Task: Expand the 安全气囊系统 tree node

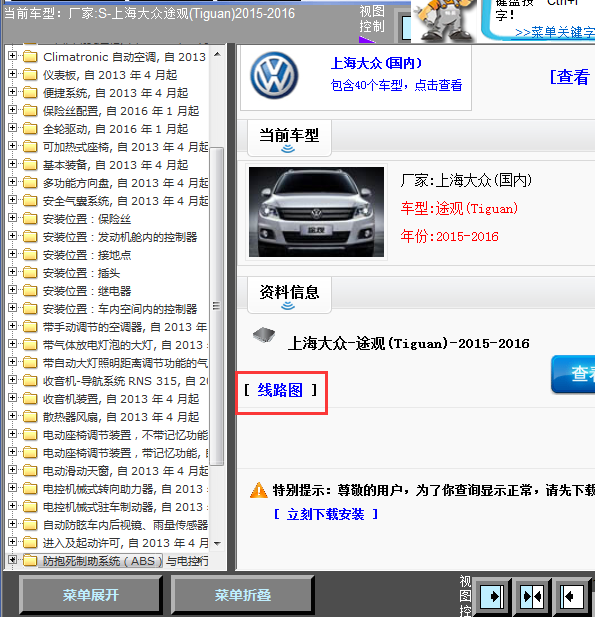Action: [12, 200]
